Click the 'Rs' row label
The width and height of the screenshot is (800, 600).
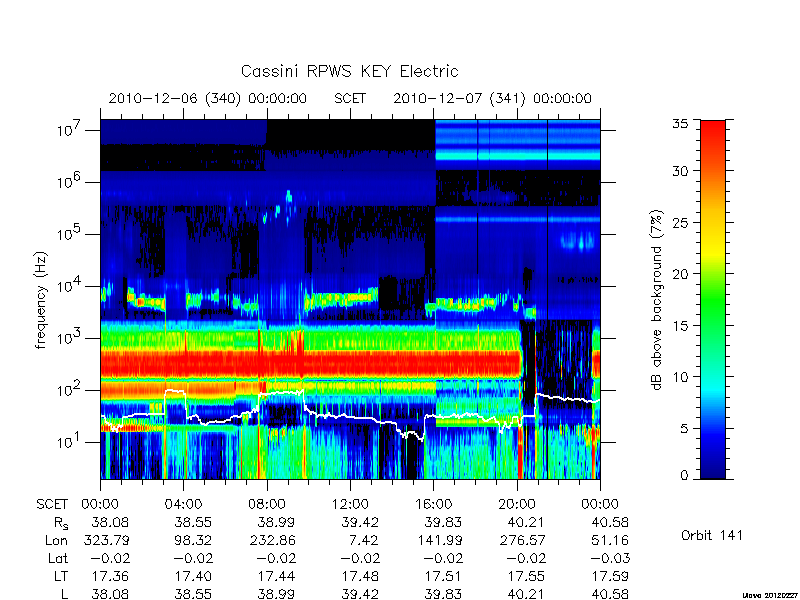60,523
